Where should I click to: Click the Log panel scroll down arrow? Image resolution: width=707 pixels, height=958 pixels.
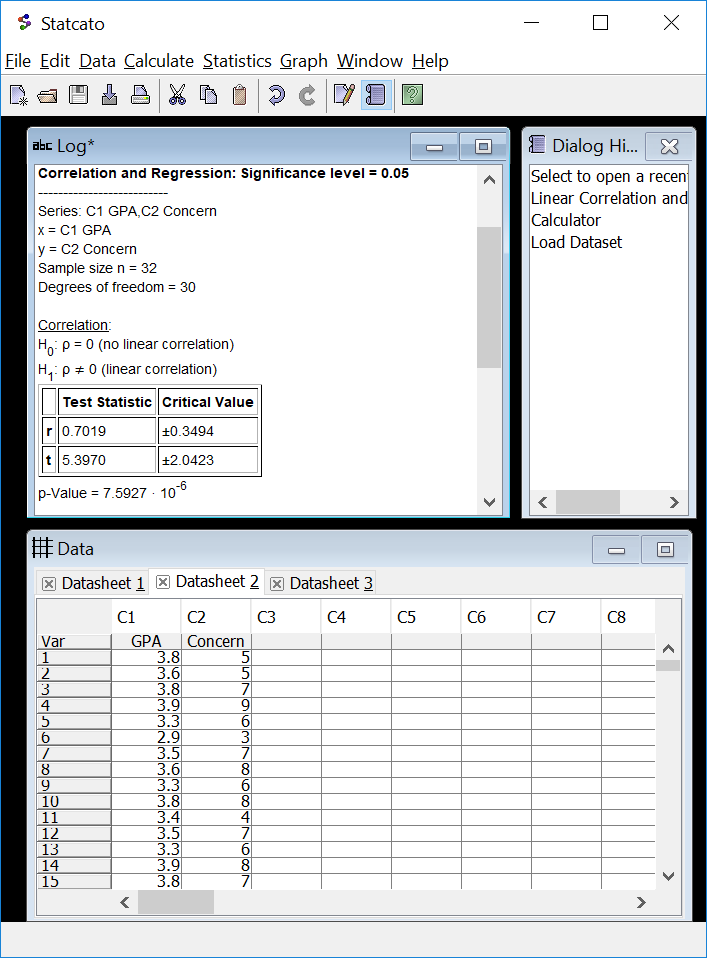coord(489,502)
